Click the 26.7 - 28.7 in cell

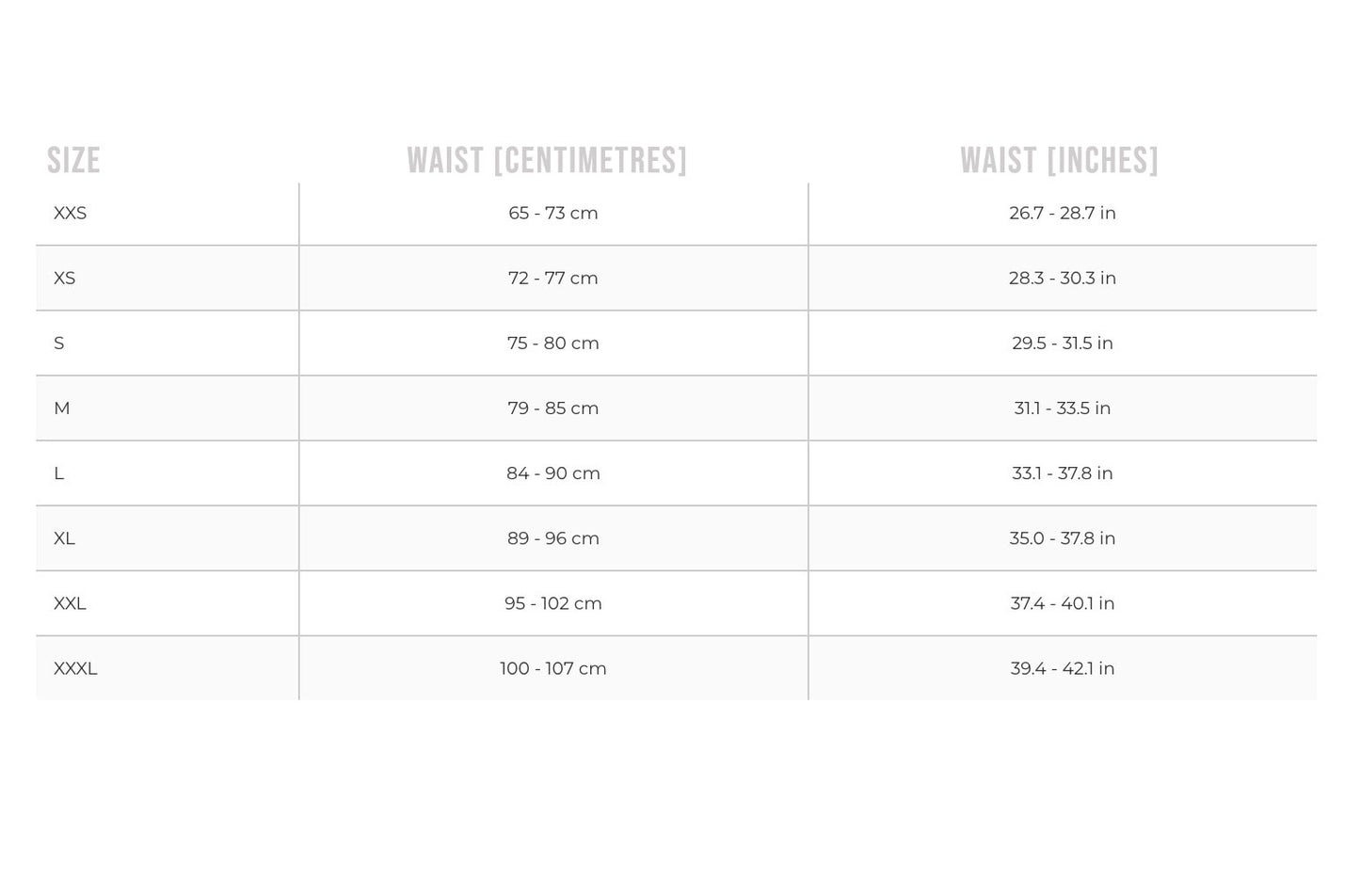pos(1063,214)
